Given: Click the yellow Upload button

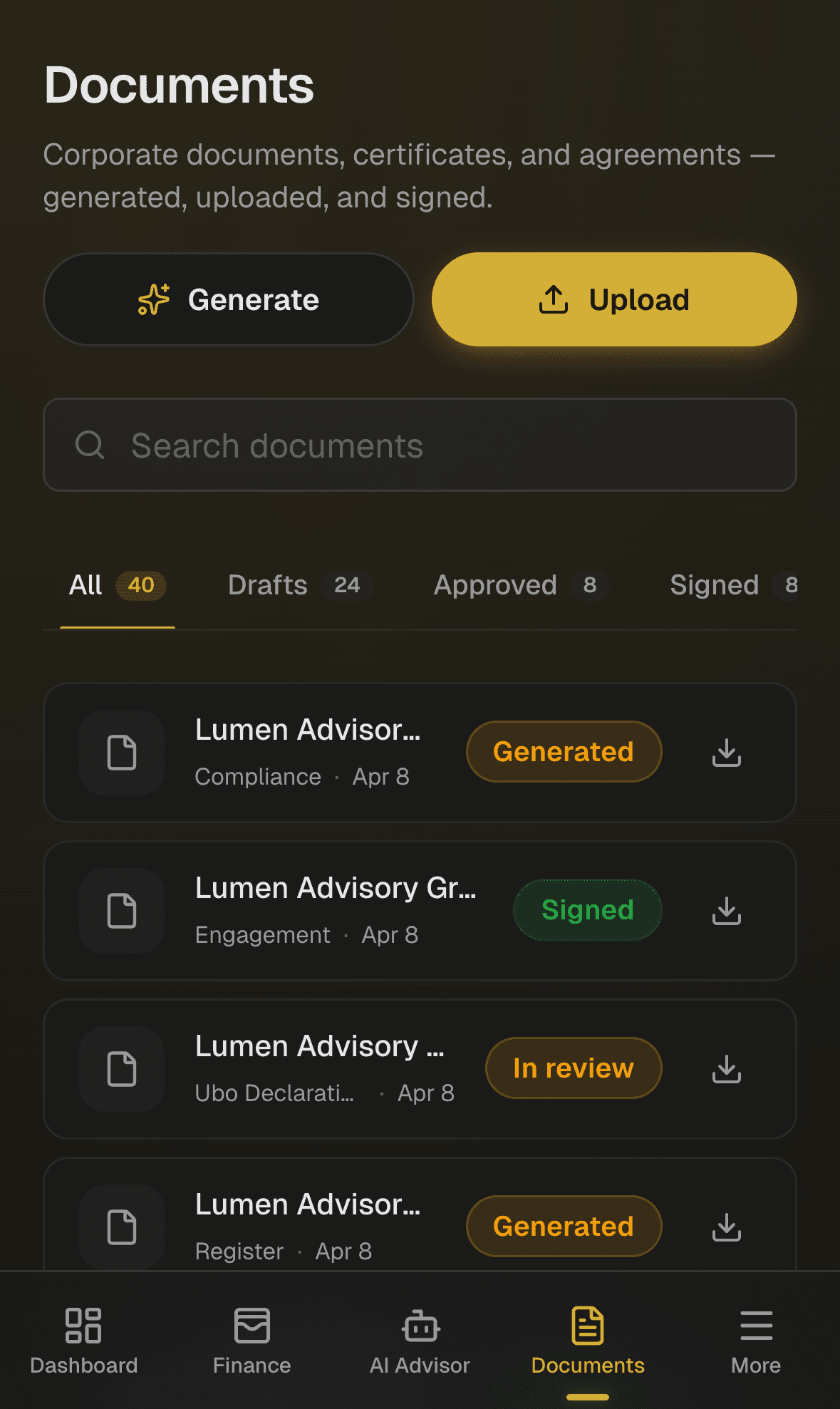Looking at the screenshot, I should pos(614,299).
